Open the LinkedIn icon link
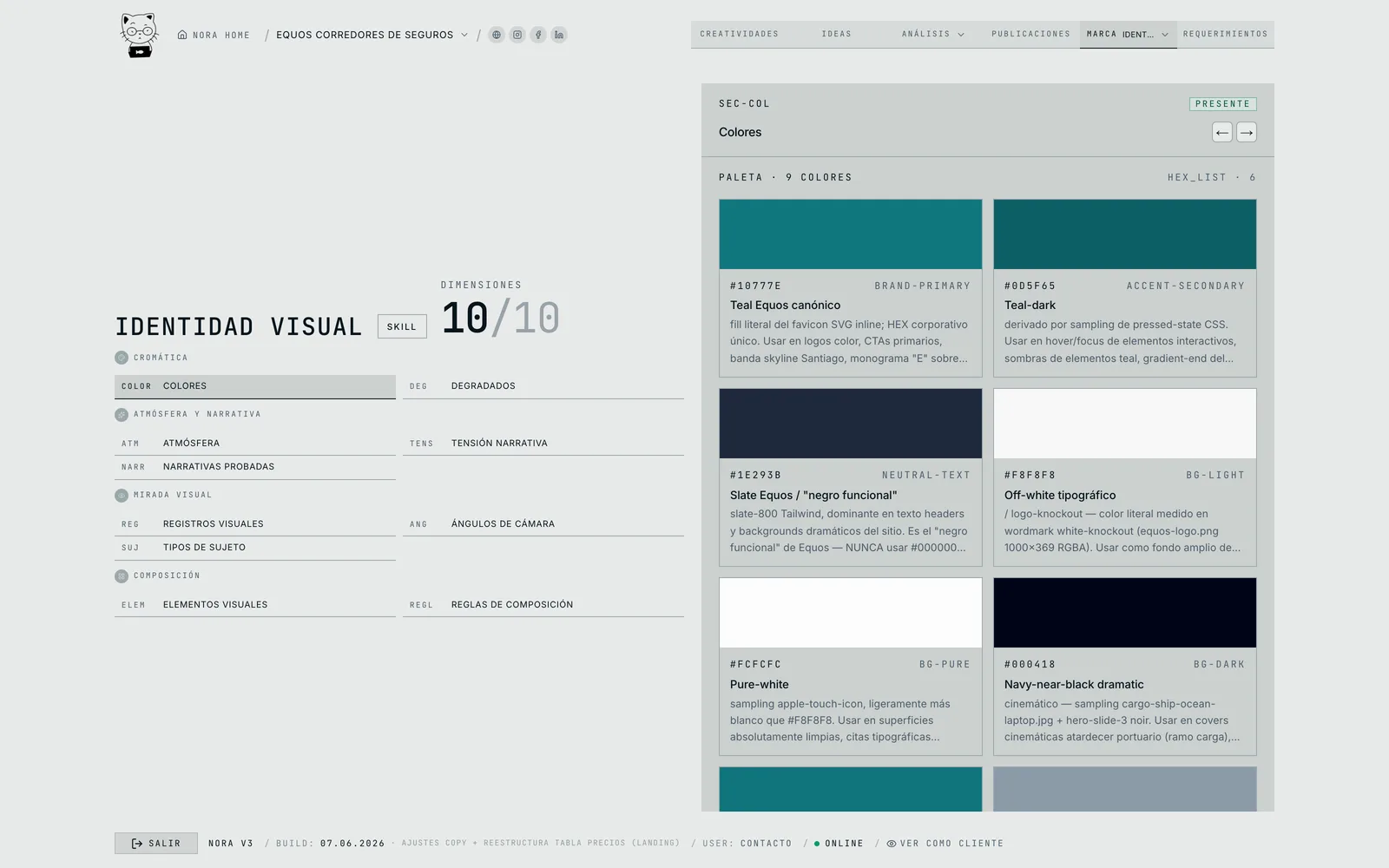Image resolution: width=1389 pixels, height=868 pixels. [x=559, y=35]
